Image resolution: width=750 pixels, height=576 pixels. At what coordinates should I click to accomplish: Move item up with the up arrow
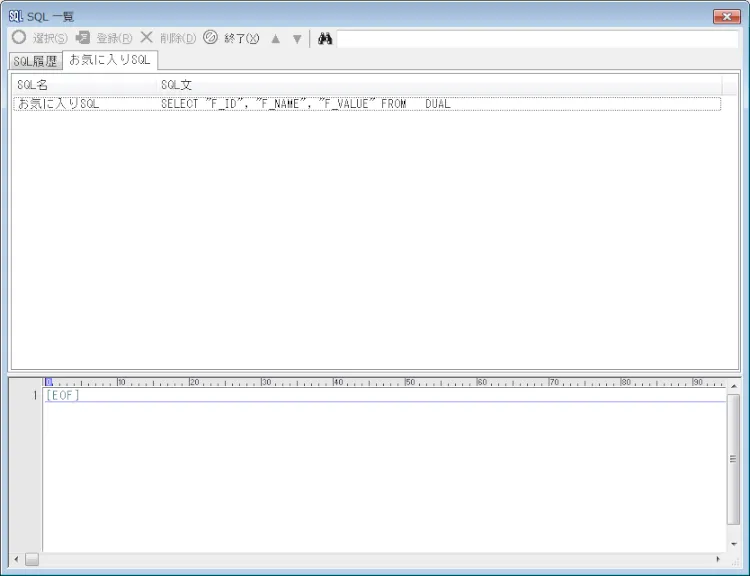[276, 39]
